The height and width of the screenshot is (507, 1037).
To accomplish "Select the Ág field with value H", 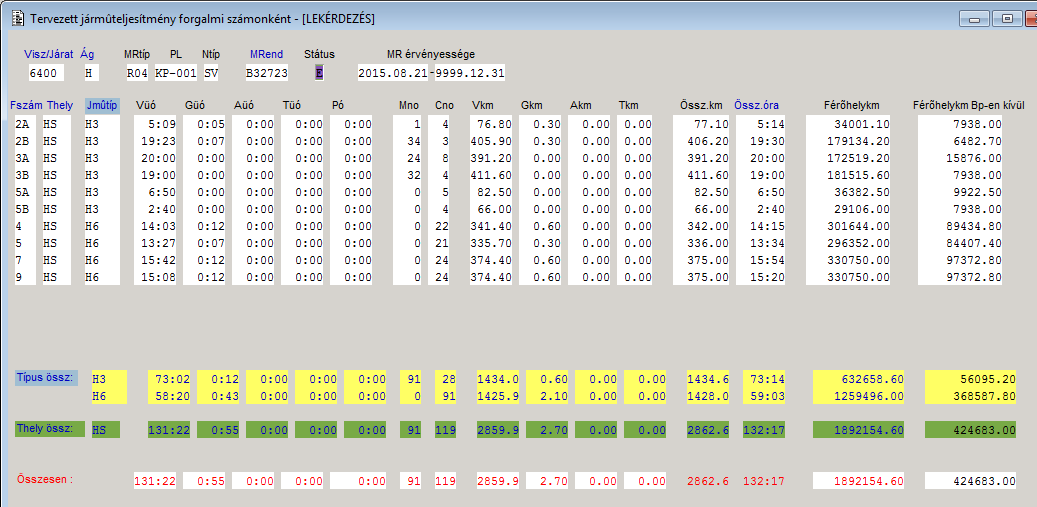I will coord(94,73).
